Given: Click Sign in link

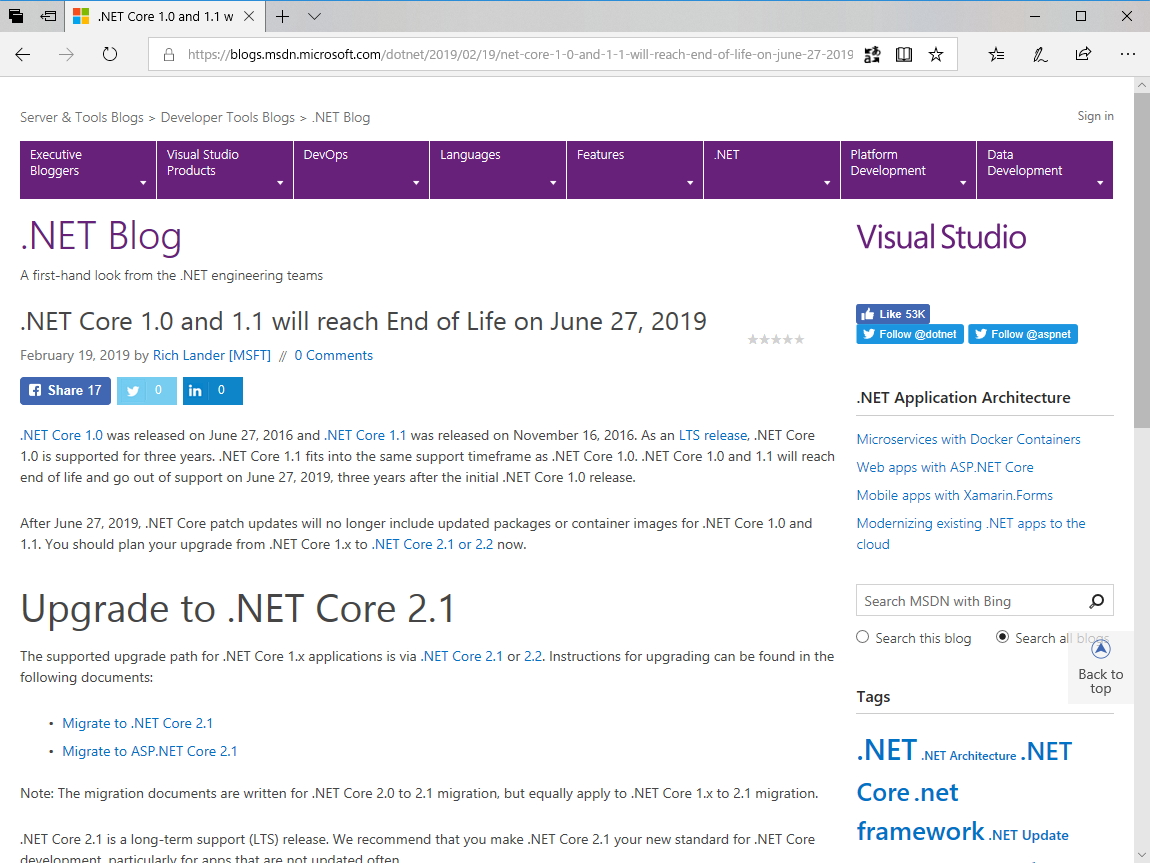Looking at the screenshot, I should point(1095,116).
